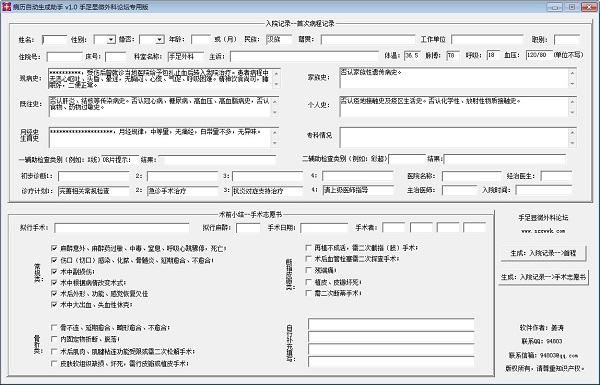Click the forum website URL text
The height and width of the screenshot is (385, 600).
click(543, 231)
